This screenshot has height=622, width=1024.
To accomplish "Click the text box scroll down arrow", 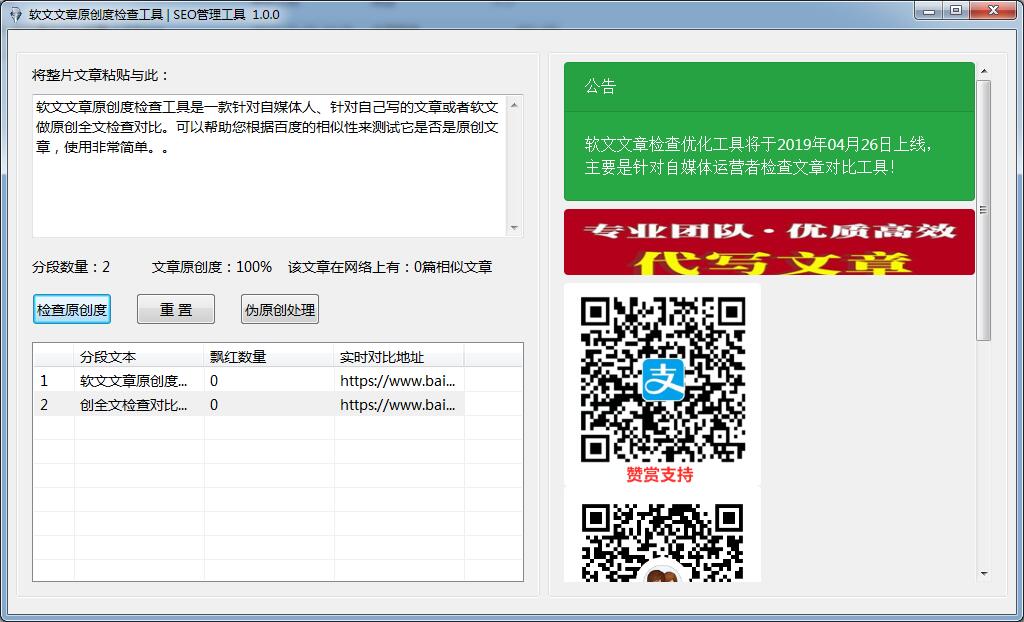I will [514, 227].
